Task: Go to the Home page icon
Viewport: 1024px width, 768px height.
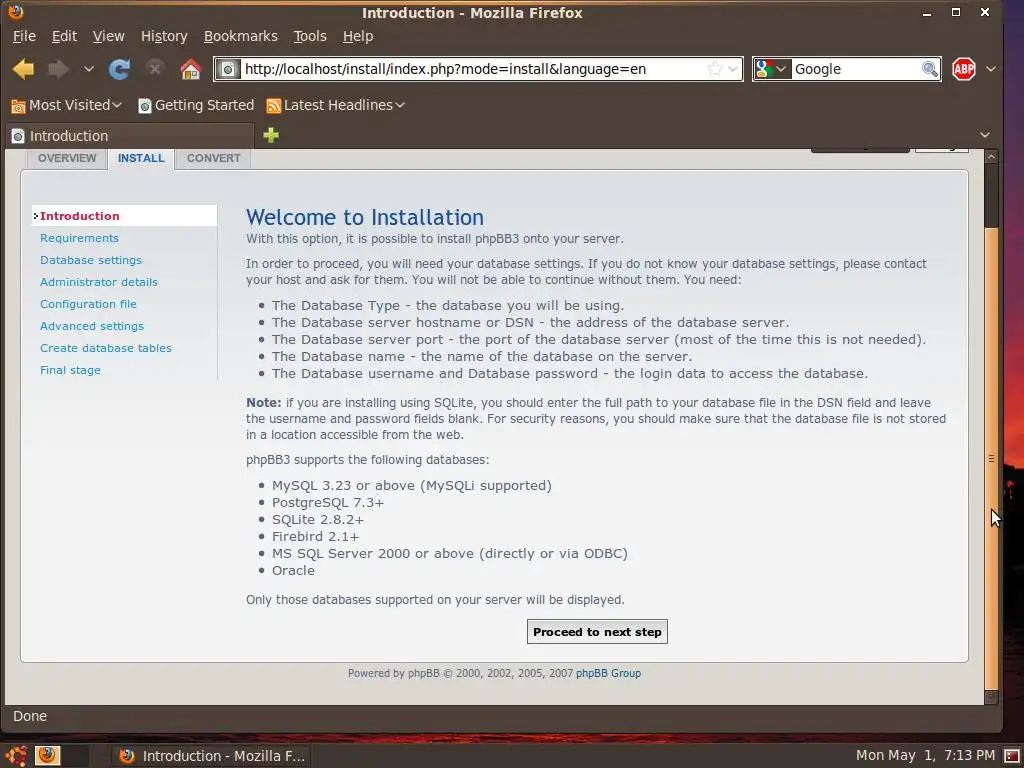Action: [x=191, y=69]
